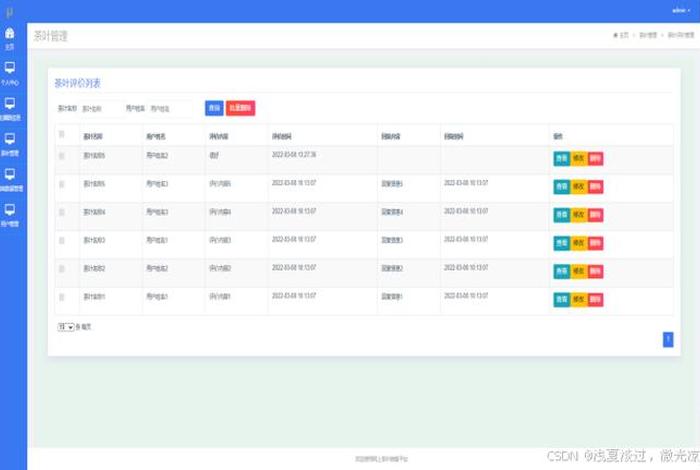Click the 评价内容 column header
Viewport: 700px width, 470px height.
pyautogui.click(x=219, y=137)
